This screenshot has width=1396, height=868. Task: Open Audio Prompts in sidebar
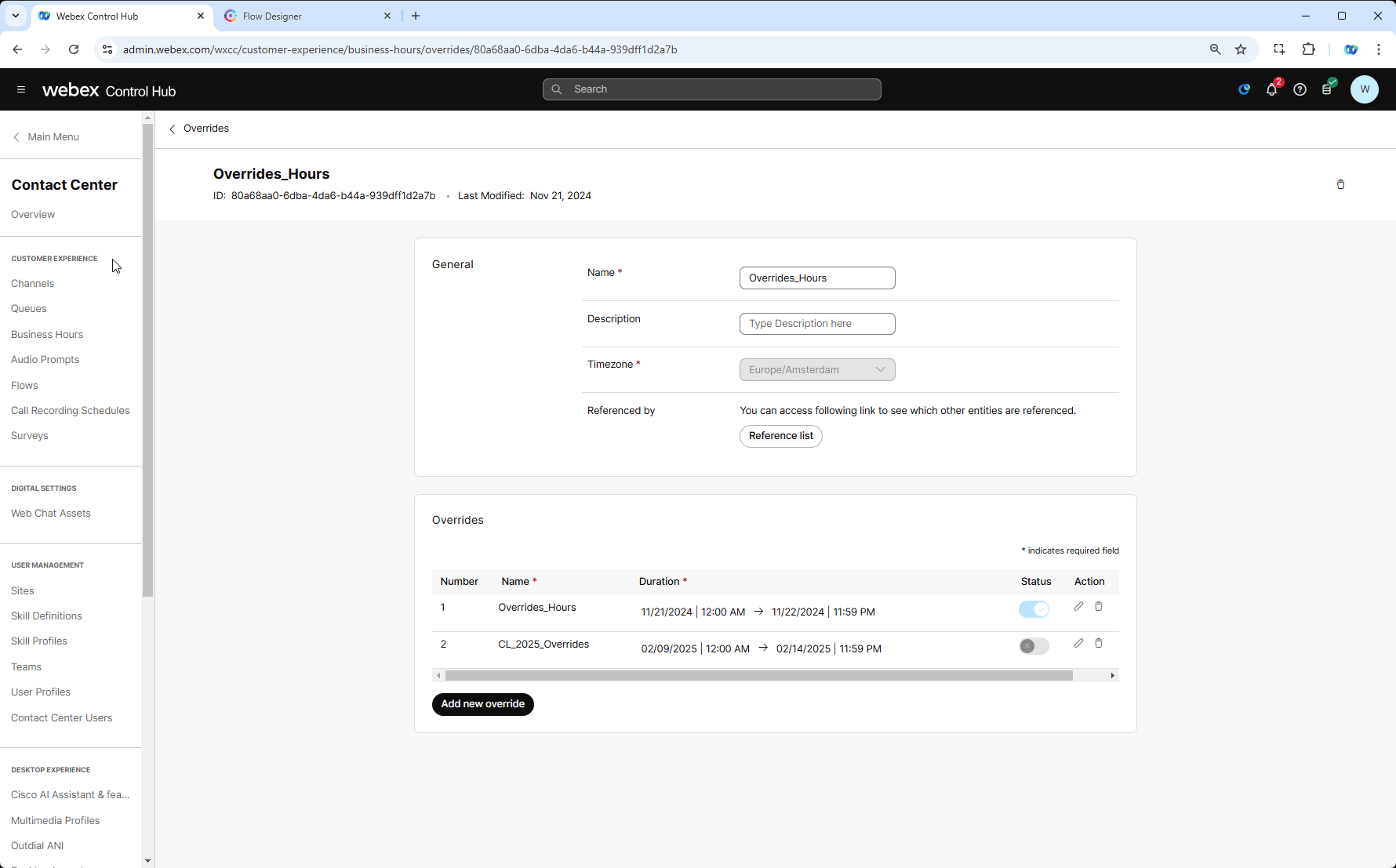tap(45, 360)
